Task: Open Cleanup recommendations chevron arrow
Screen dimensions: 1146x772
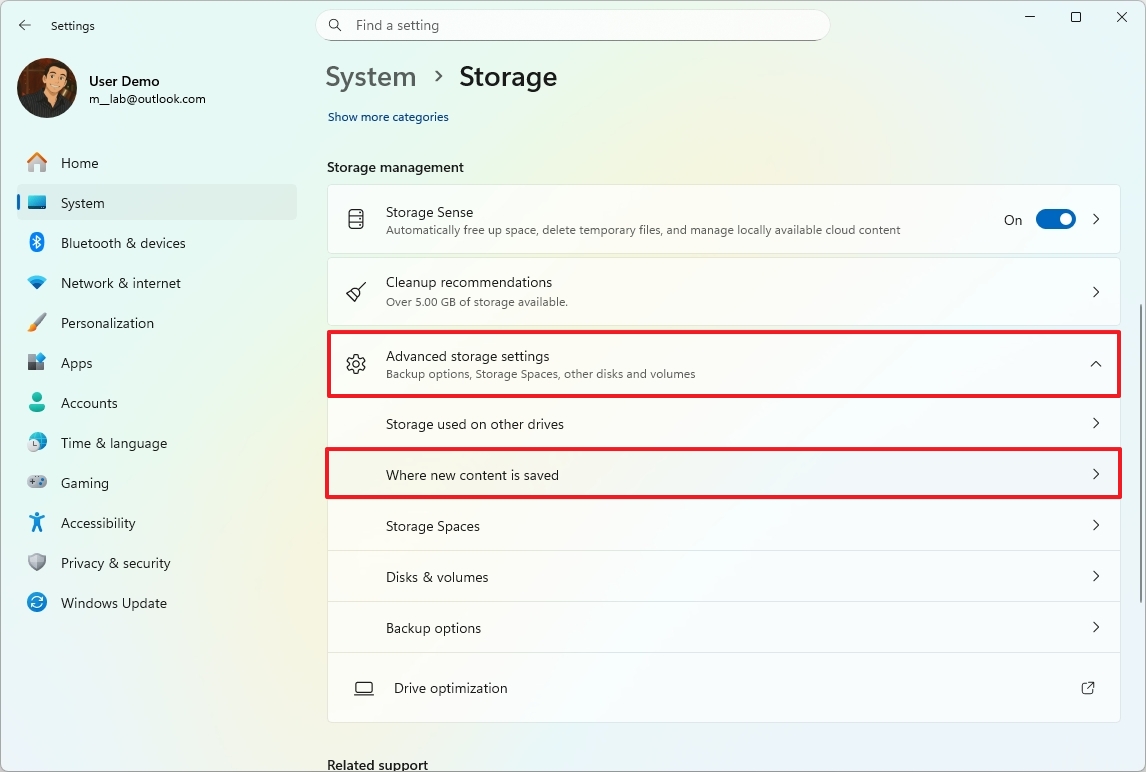Action: pos(1096,292)
